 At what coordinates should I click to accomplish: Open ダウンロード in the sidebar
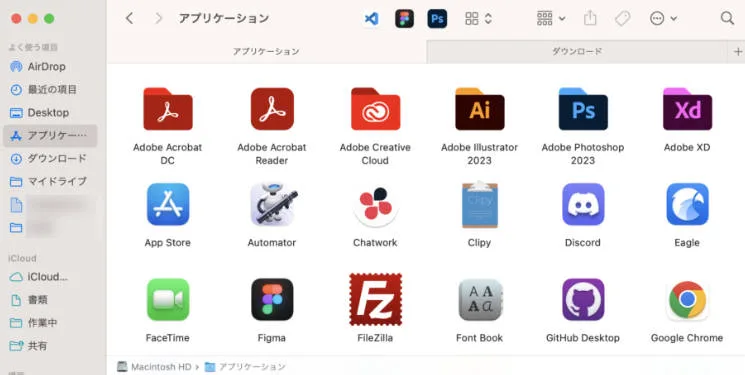(50, 158)
